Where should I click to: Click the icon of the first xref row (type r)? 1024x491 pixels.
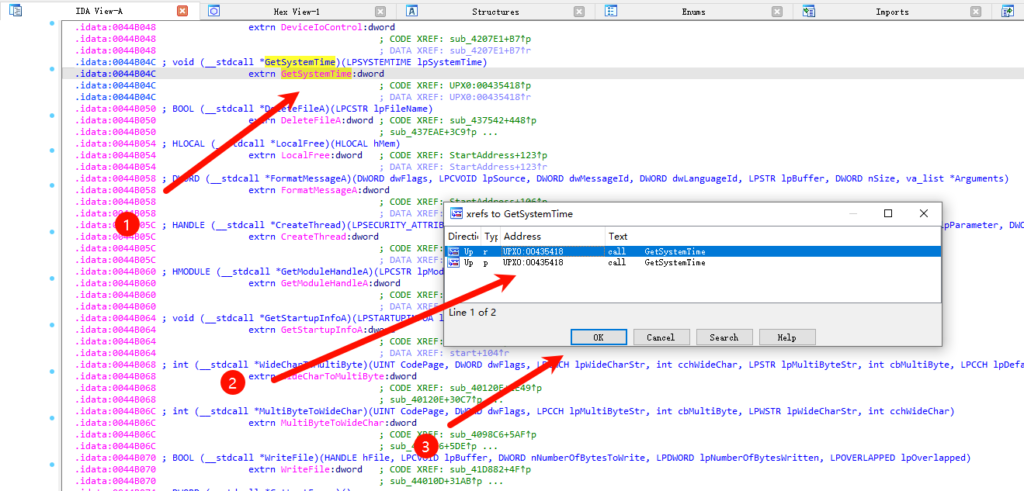pos(454,251)
